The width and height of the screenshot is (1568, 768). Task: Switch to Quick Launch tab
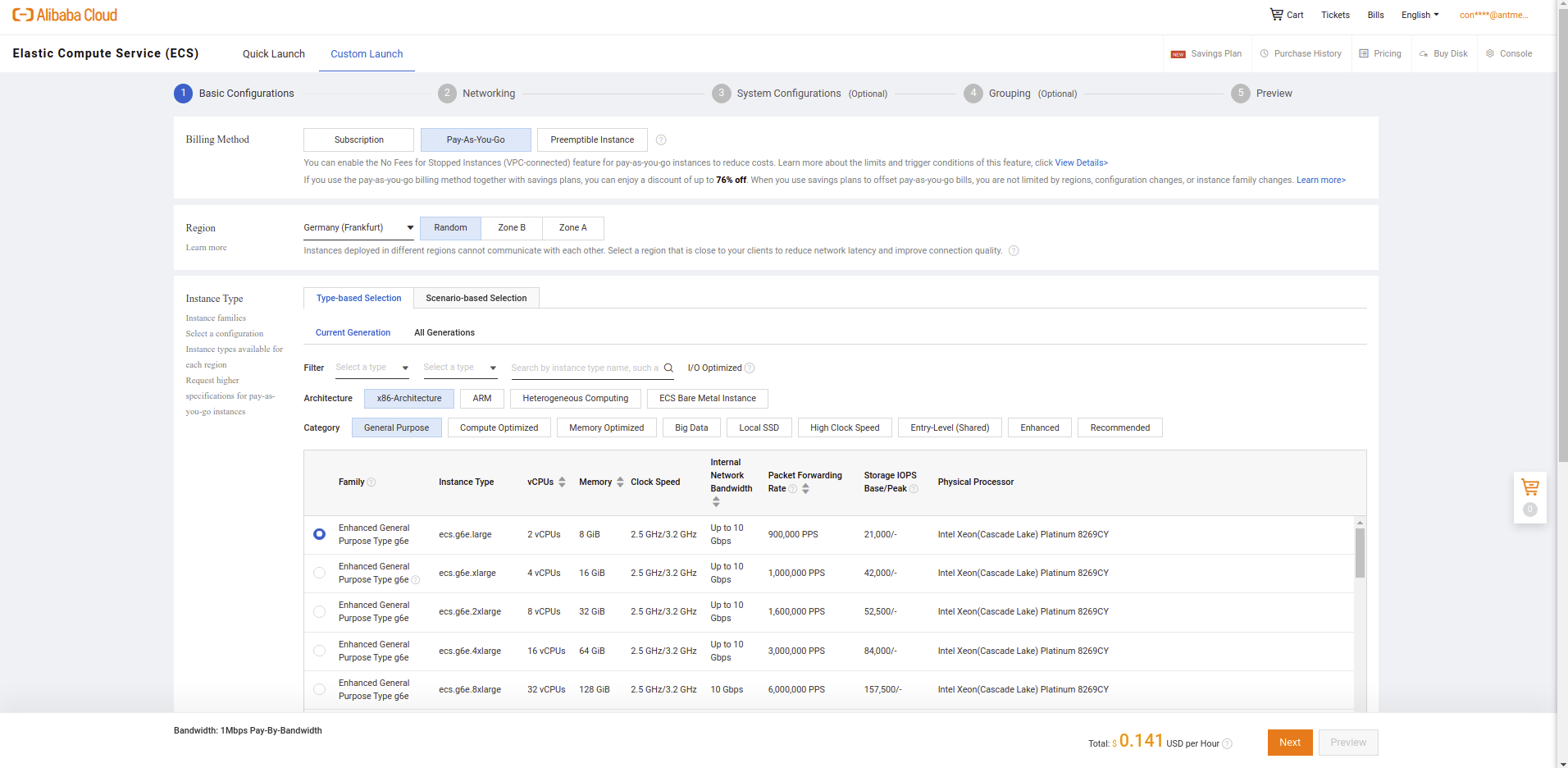pyautogui.click(x=274, y=54)
